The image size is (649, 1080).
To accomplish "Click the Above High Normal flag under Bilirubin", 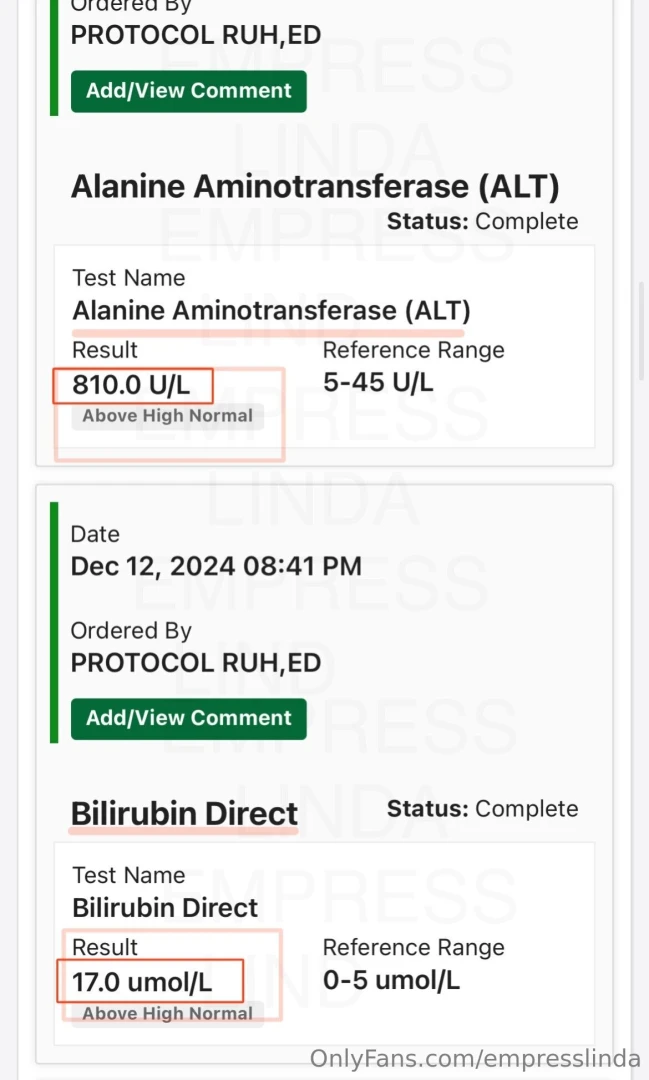I will [167, 1013].
